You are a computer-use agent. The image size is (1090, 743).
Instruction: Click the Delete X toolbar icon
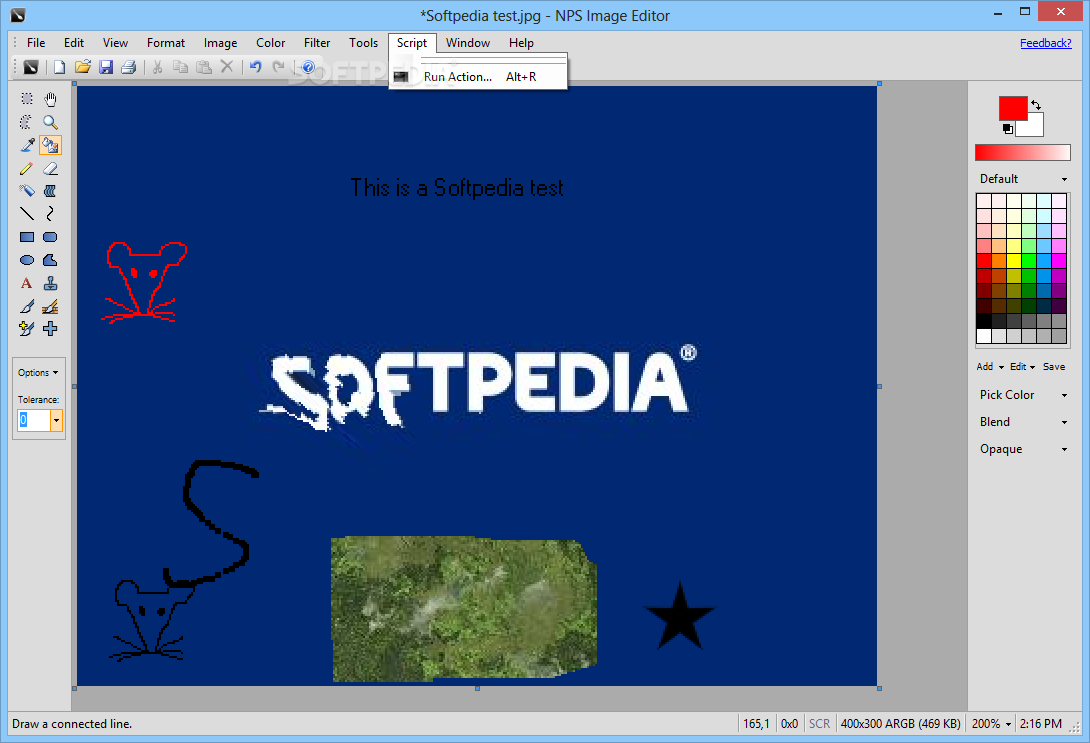pyautogui.click(x=227, y=67)
